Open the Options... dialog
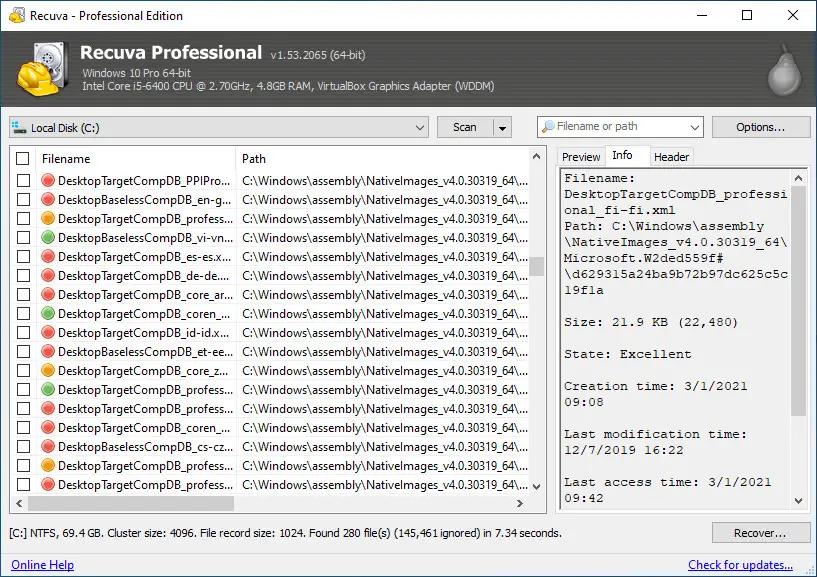The image size is (817, 577). tap(761, 127)
